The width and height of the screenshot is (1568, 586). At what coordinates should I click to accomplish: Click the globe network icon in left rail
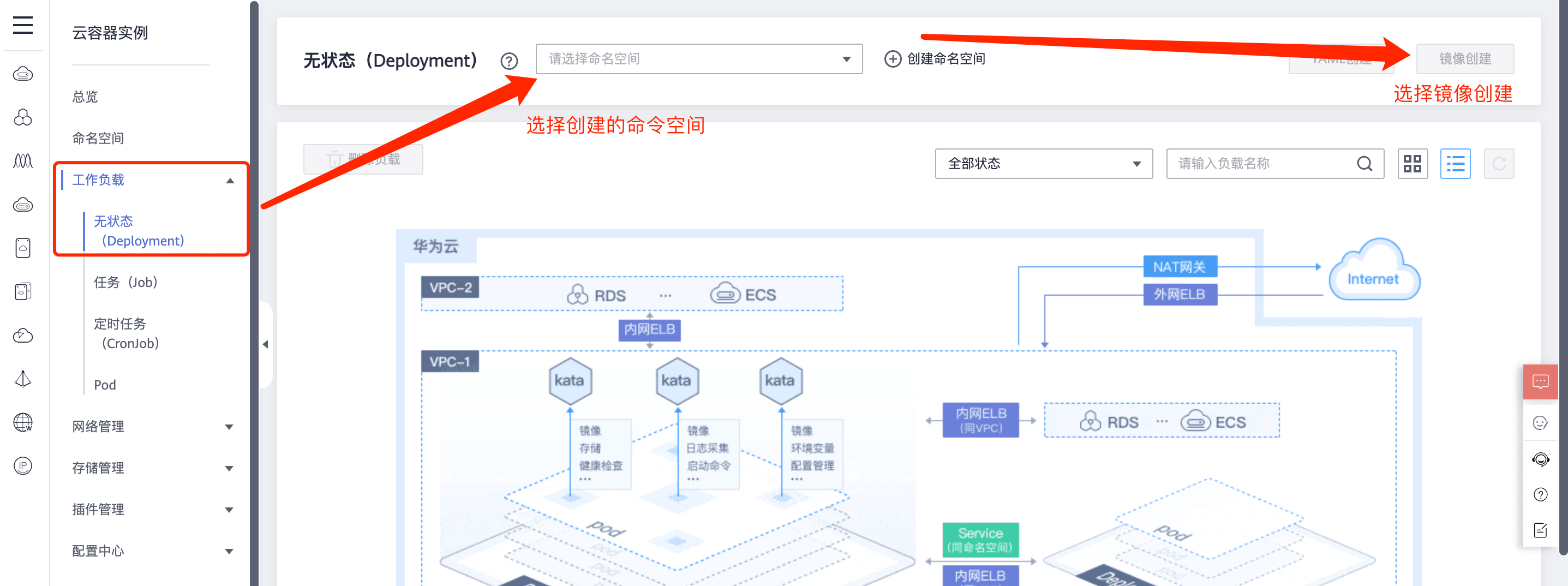pyautogui.click(x=22, y=422)
